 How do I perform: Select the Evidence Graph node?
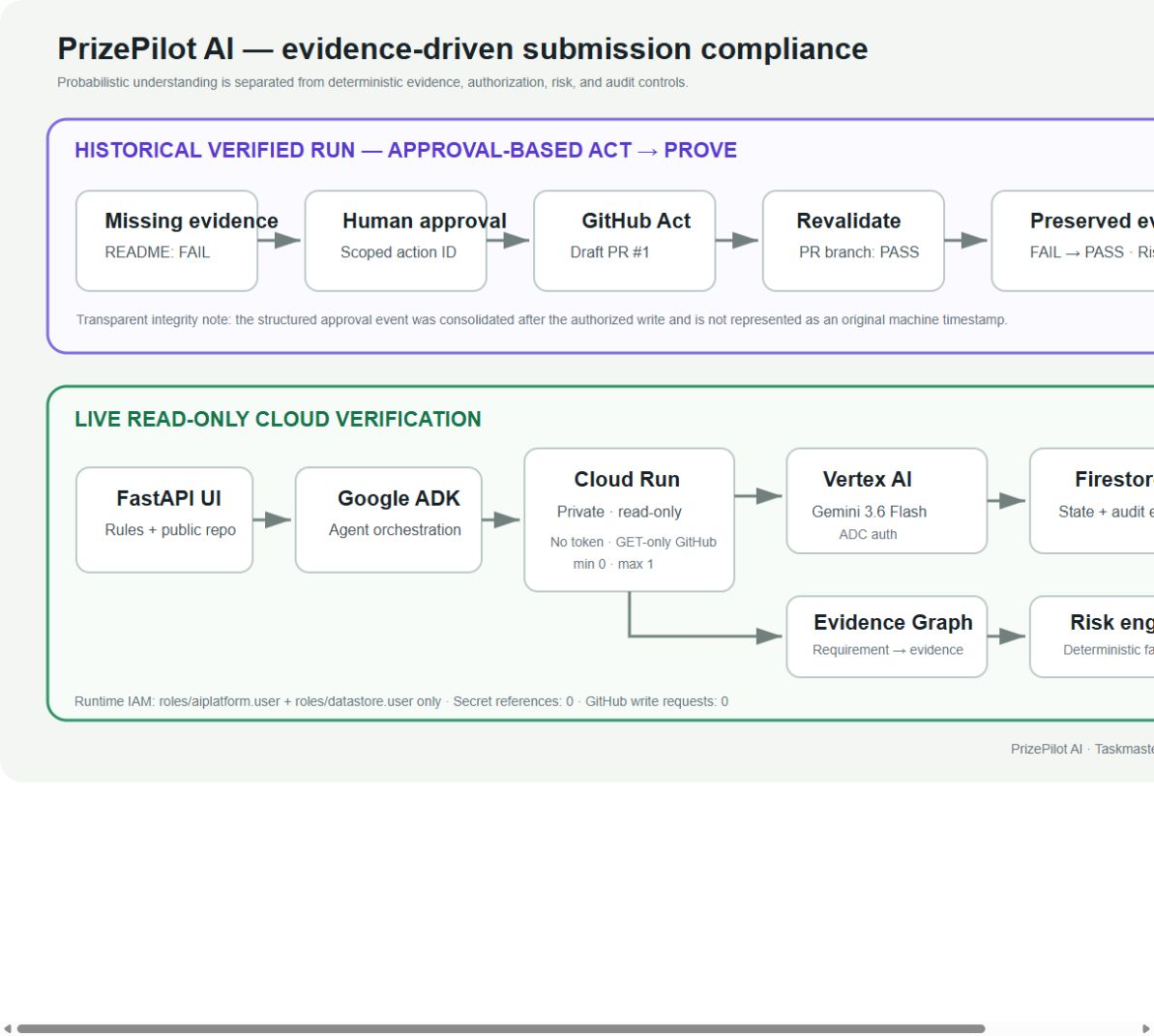coord(887,636)
